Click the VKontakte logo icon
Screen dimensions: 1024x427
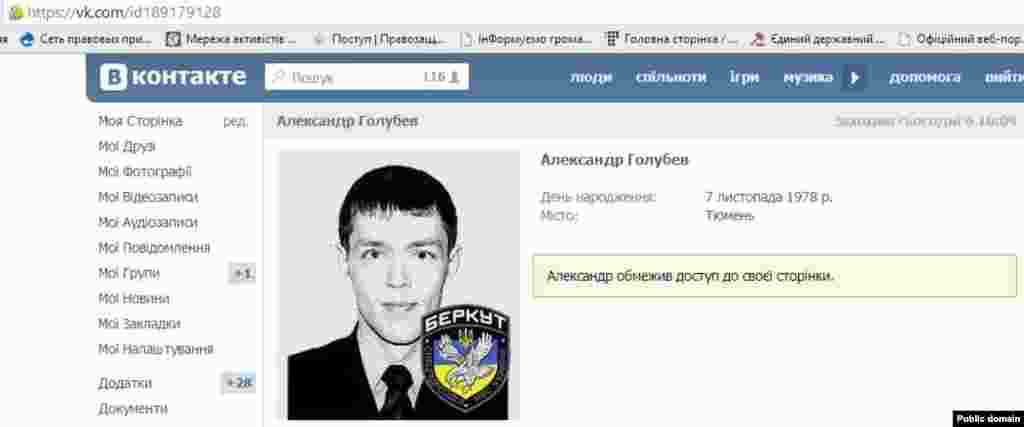pyautogui.click(x=114, y=78)
